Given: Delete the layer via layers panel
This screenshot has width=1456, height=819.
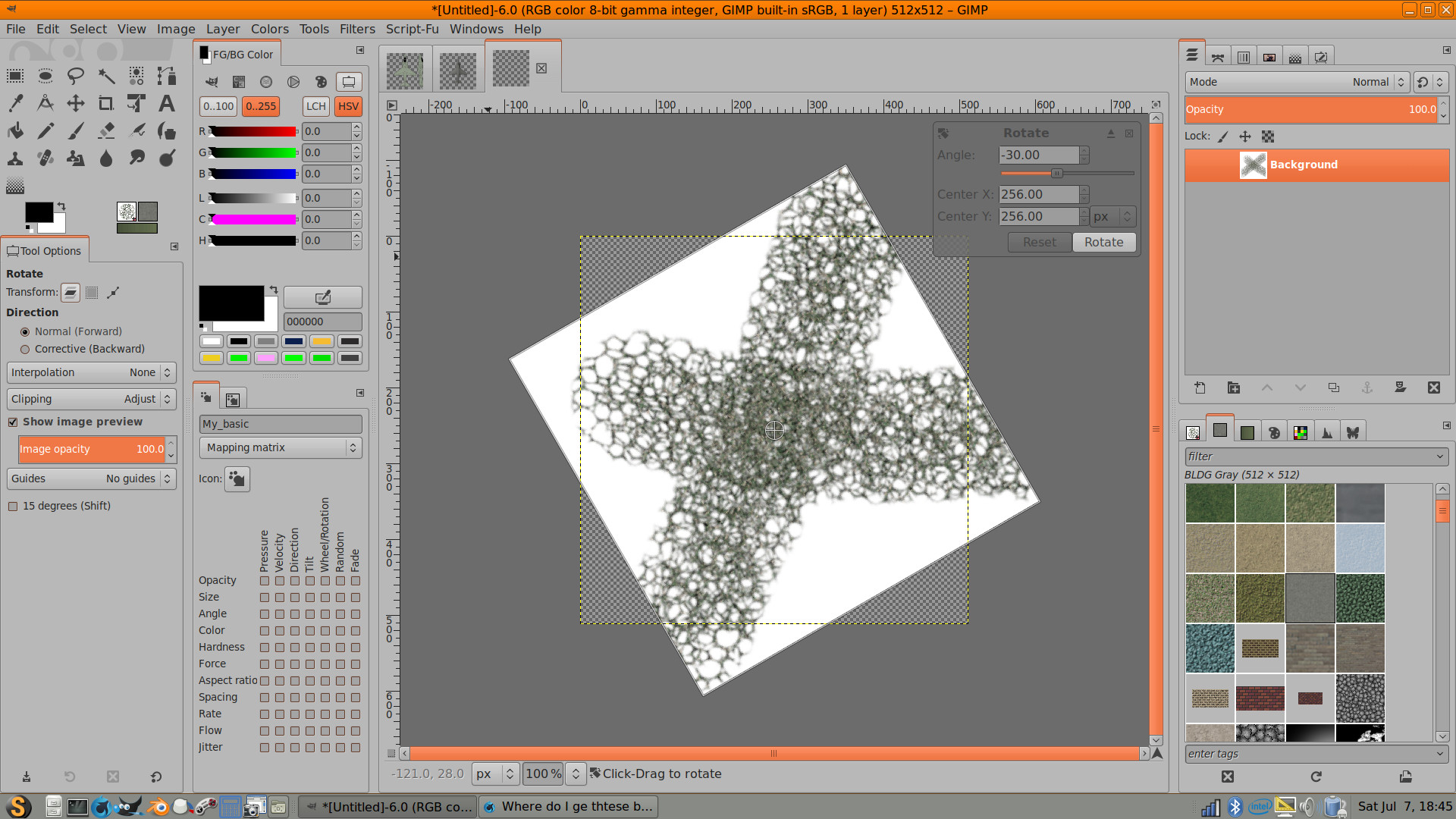Looking at the screenshot, I should click(x=1433, y=388).
